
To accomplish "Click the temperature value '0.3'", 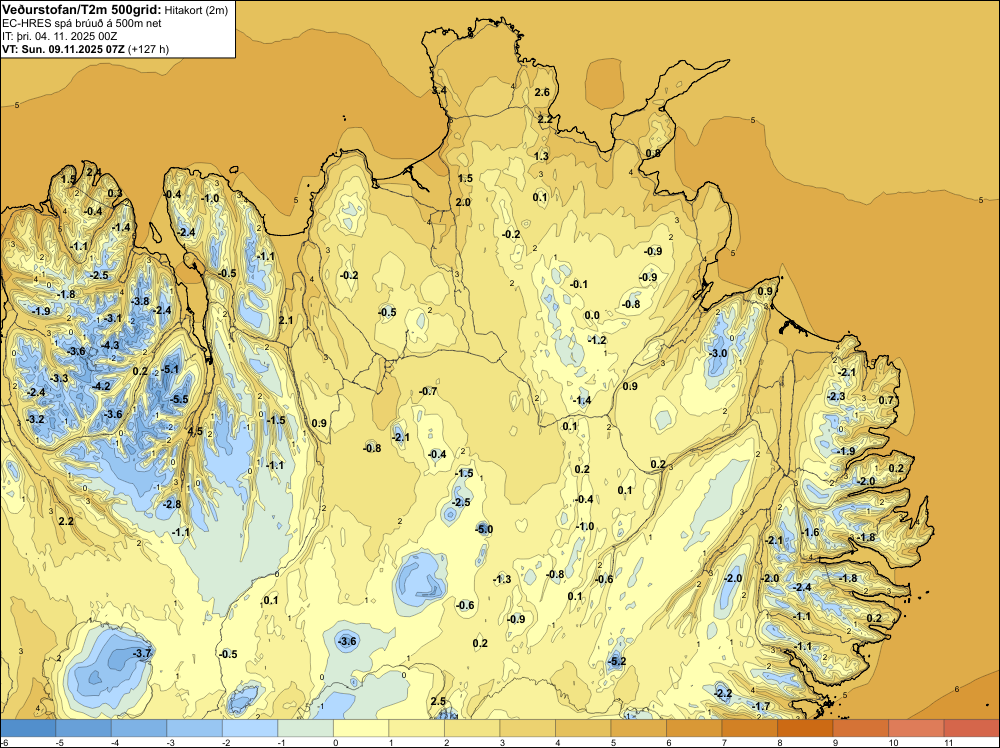I will 115,193.
